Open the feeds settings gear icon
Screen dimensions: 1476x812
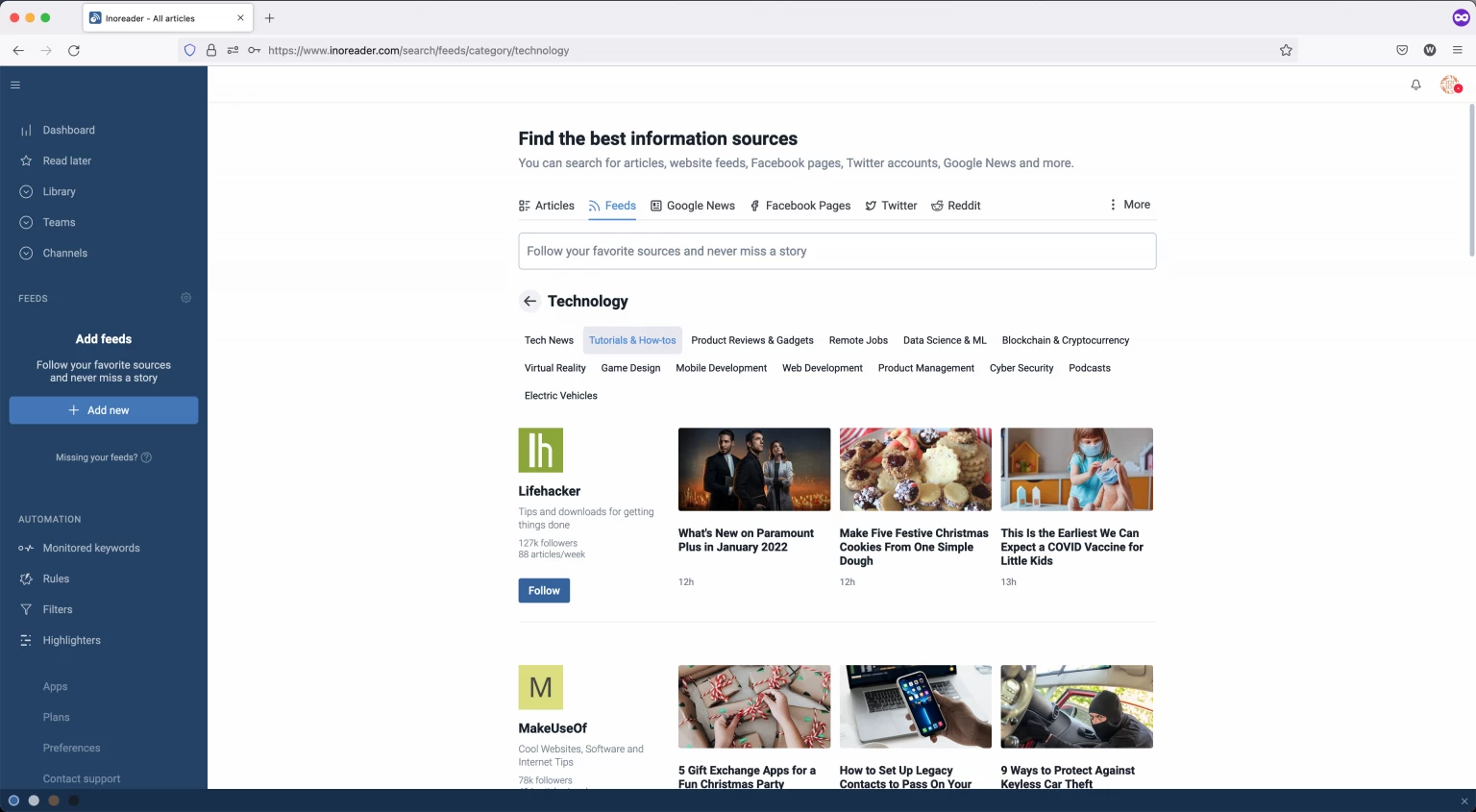point(186,298)
